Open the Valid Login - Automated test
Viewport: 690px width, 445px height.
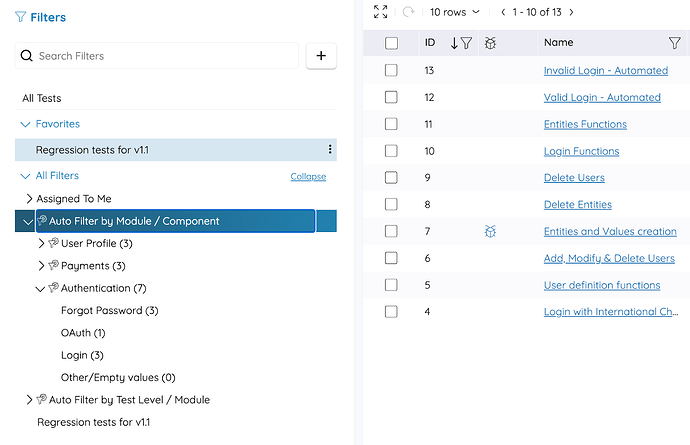click(x=601, y=97)
